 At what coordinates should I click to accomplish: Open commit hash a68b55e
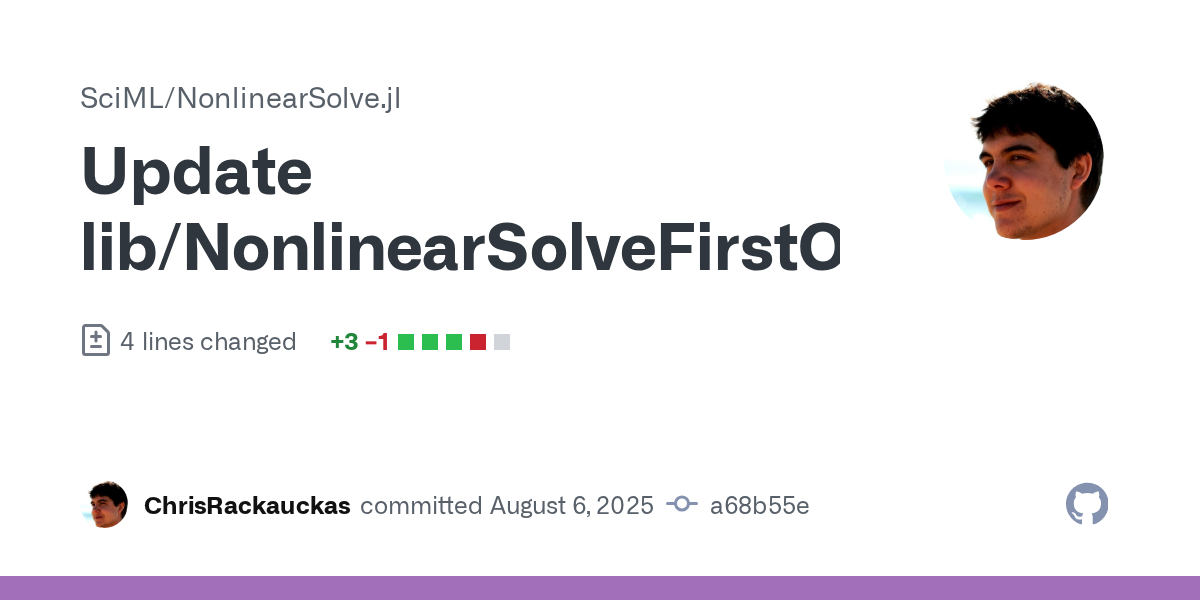(760, 506)
